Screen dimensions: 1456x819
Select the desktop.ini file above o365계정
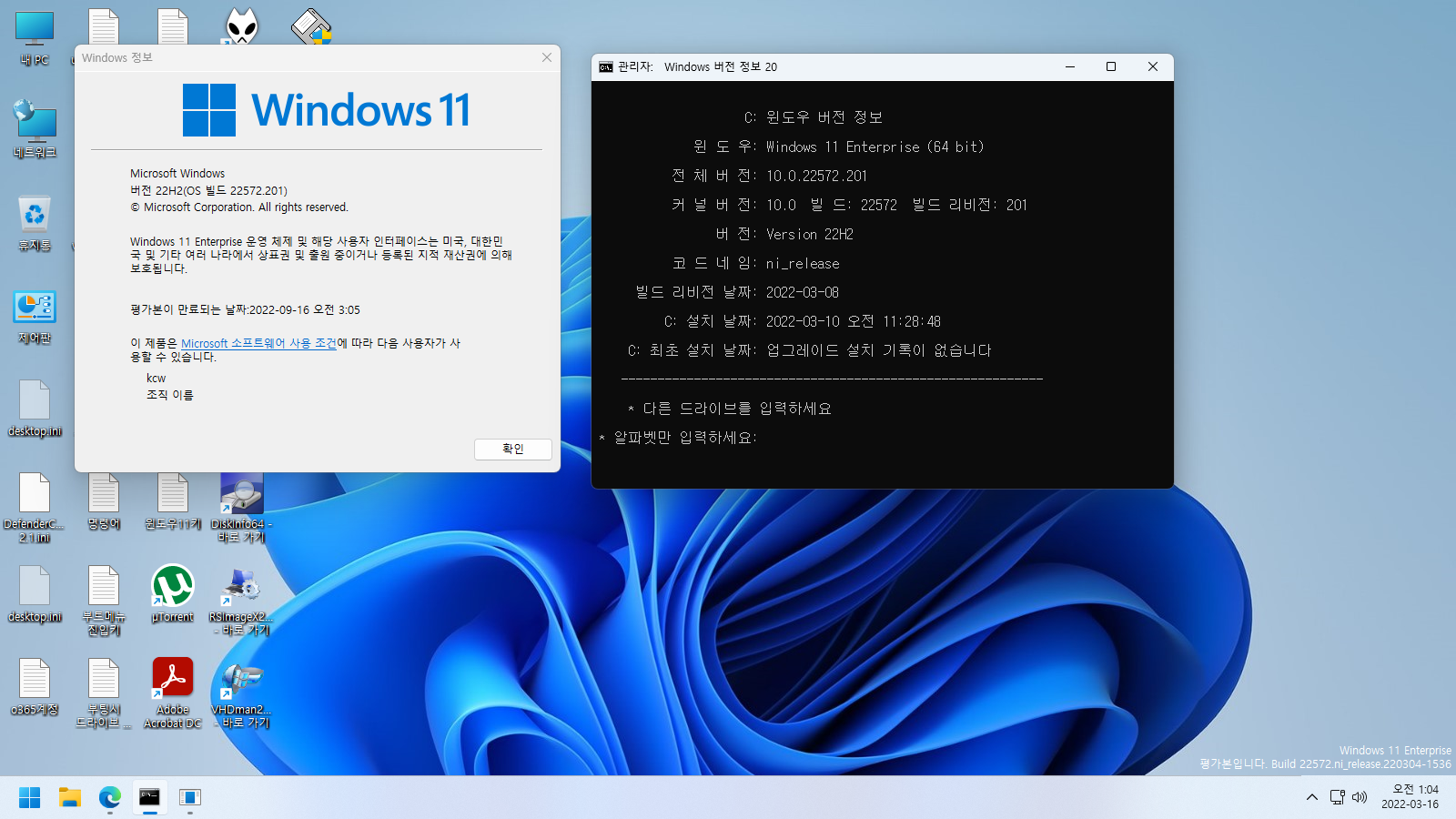(x=35, y=595)
